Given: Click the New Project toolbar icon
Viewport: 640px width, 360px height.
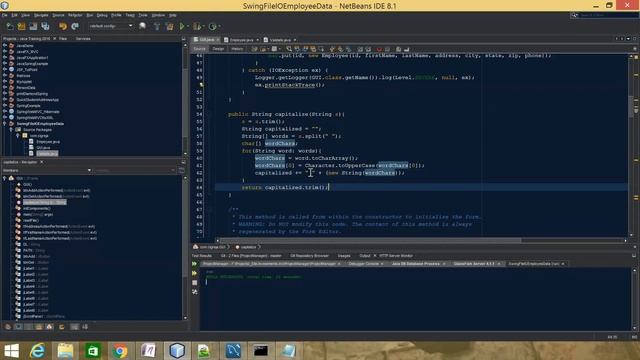Looking at the screenshot, I should coord(21,27).
